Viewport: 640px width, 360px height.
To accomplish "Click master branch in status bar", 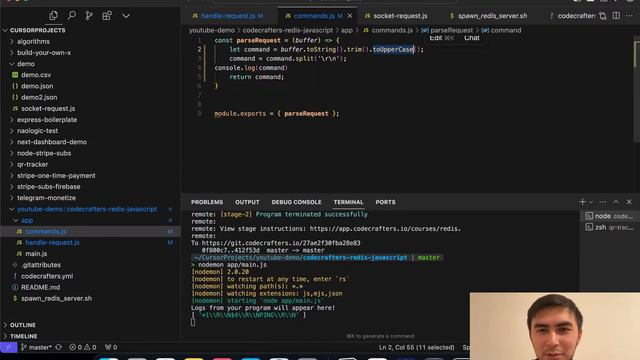I will [x=36, y=347].
